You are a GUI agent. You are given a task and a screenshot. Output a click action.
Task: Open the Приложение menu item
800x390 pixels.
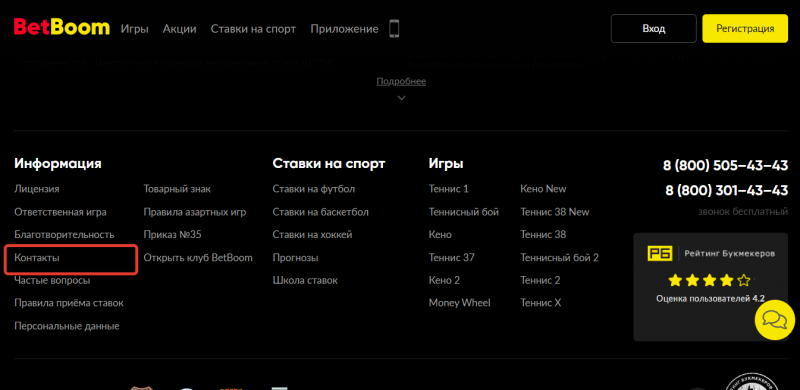pos(344,29)
